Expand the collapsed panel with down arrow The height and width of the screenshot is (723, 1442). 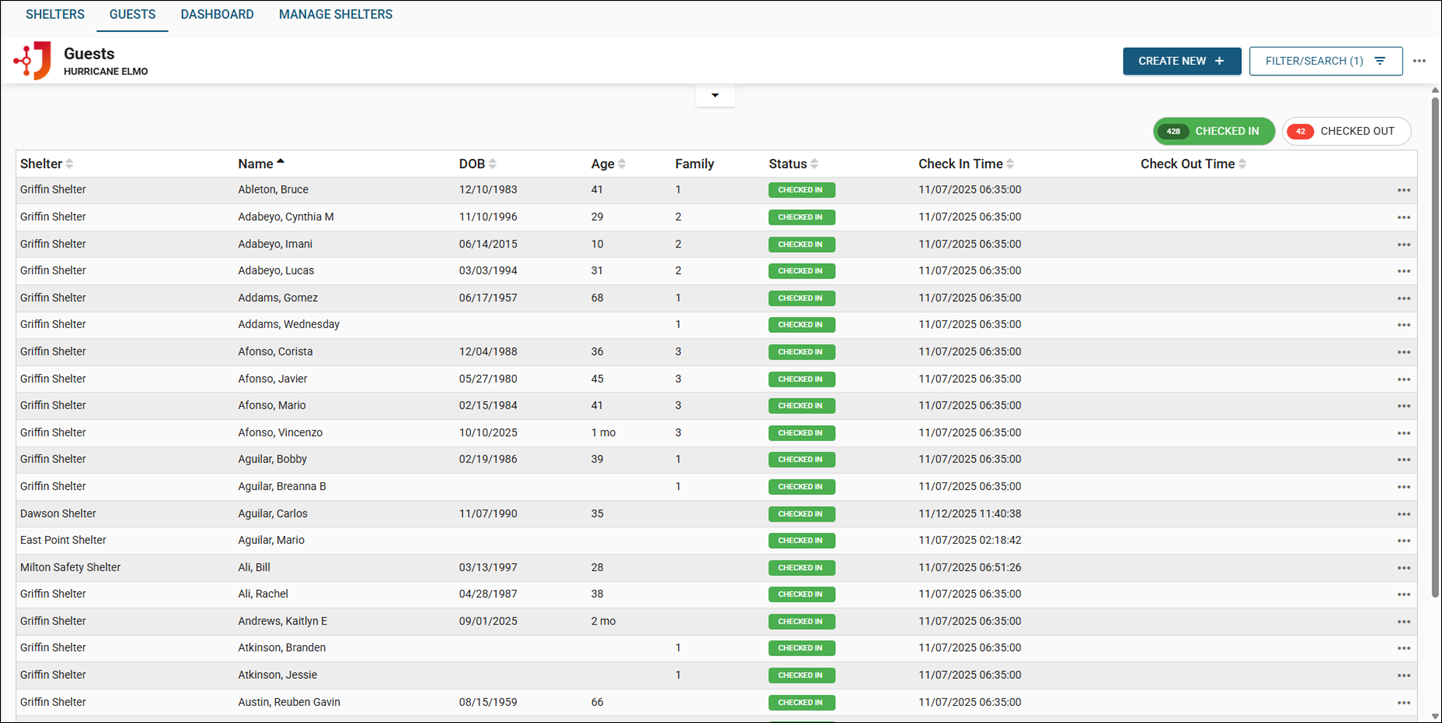coord(715,96)
